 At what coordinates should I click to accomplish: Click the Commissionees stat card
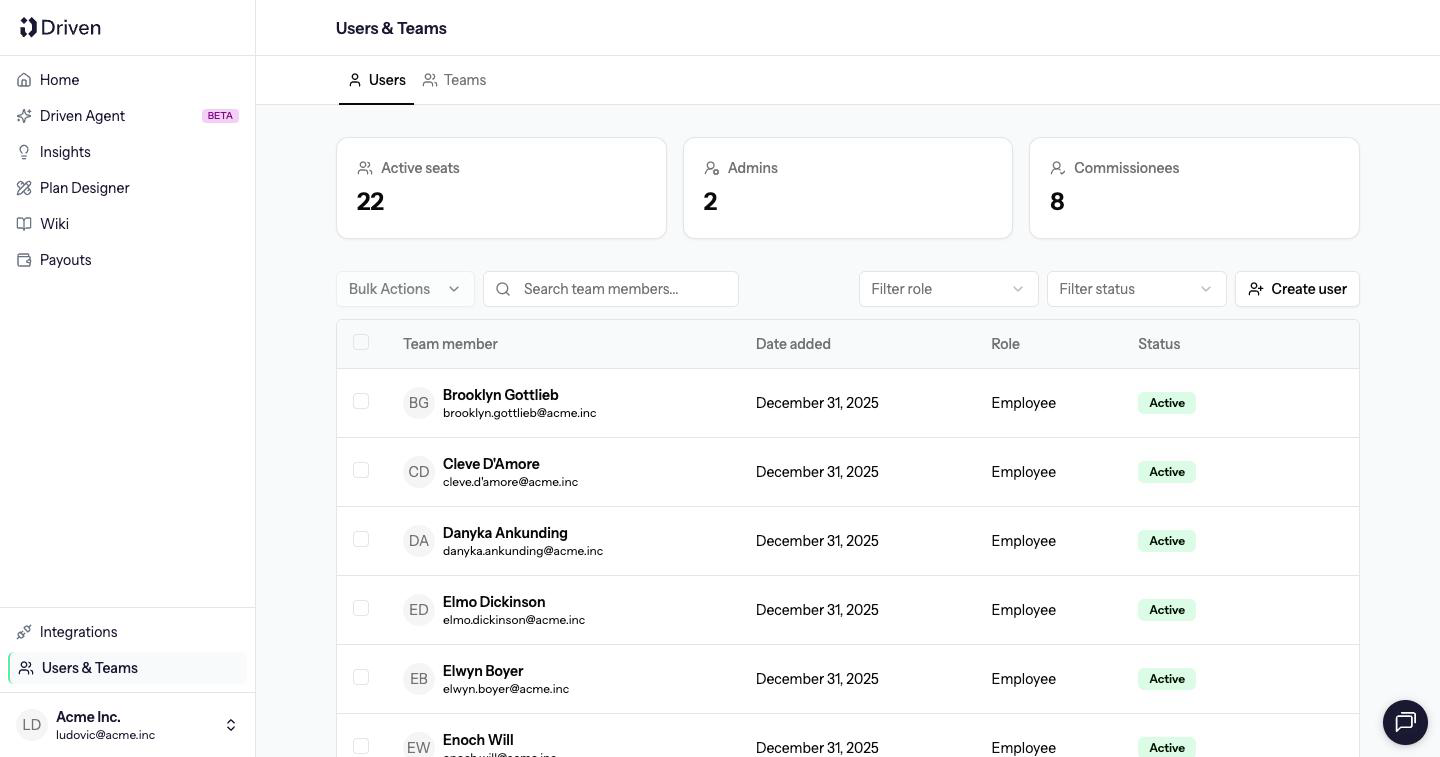(1194, 188)
